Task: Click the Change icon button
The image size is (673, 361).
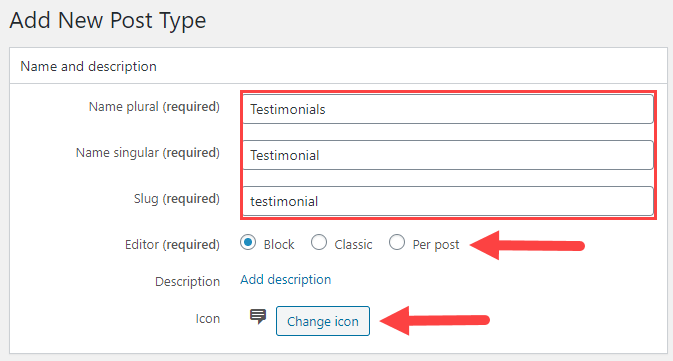Action: tap(323, 321)
